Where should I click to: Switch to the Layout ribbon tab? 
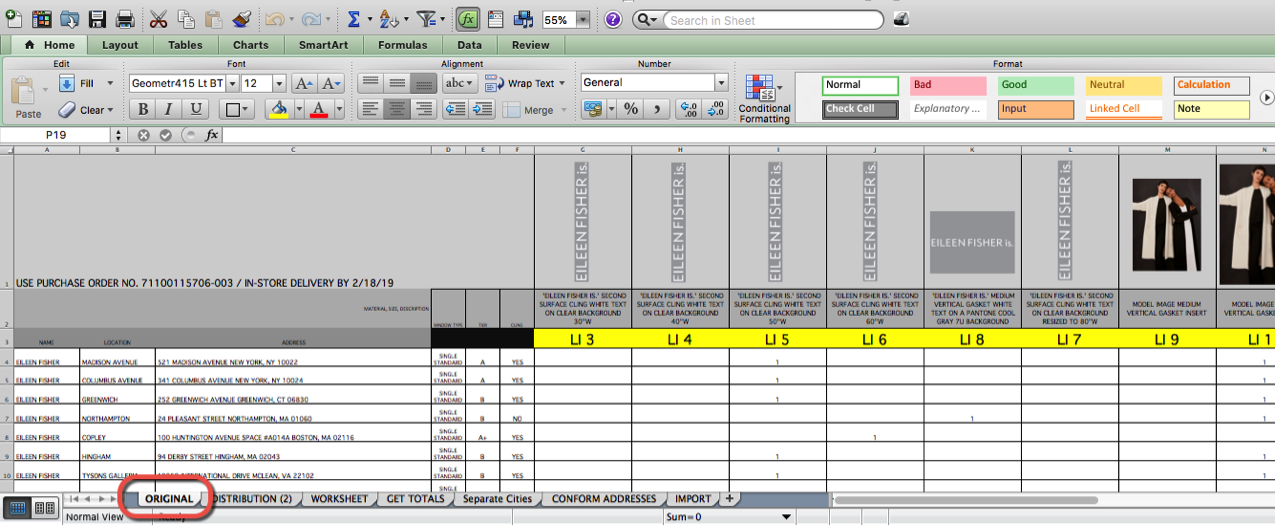tap(120, 45)
